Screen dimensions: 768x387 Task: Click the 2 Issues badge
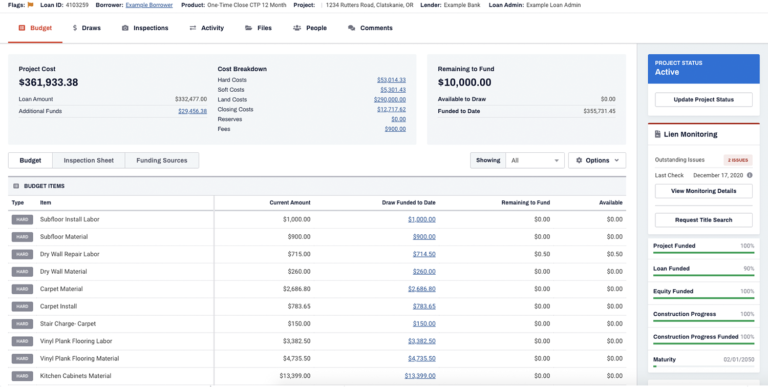click(x=738, y=160)
